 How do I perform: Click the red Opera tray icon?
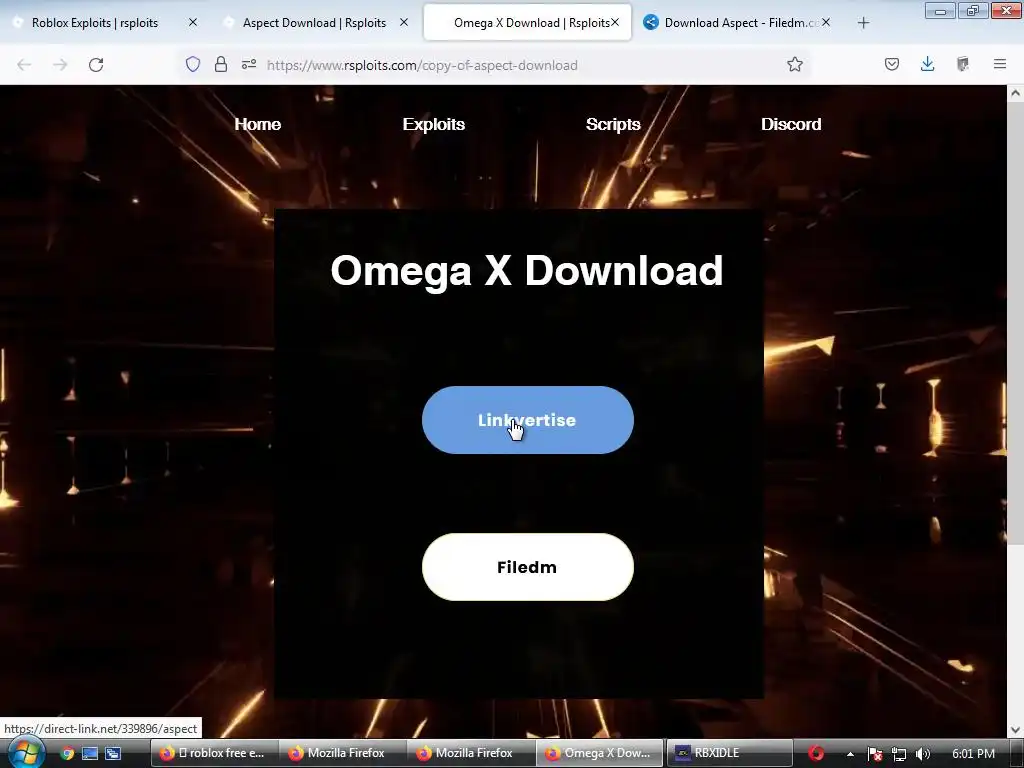[x=816, y=754]
